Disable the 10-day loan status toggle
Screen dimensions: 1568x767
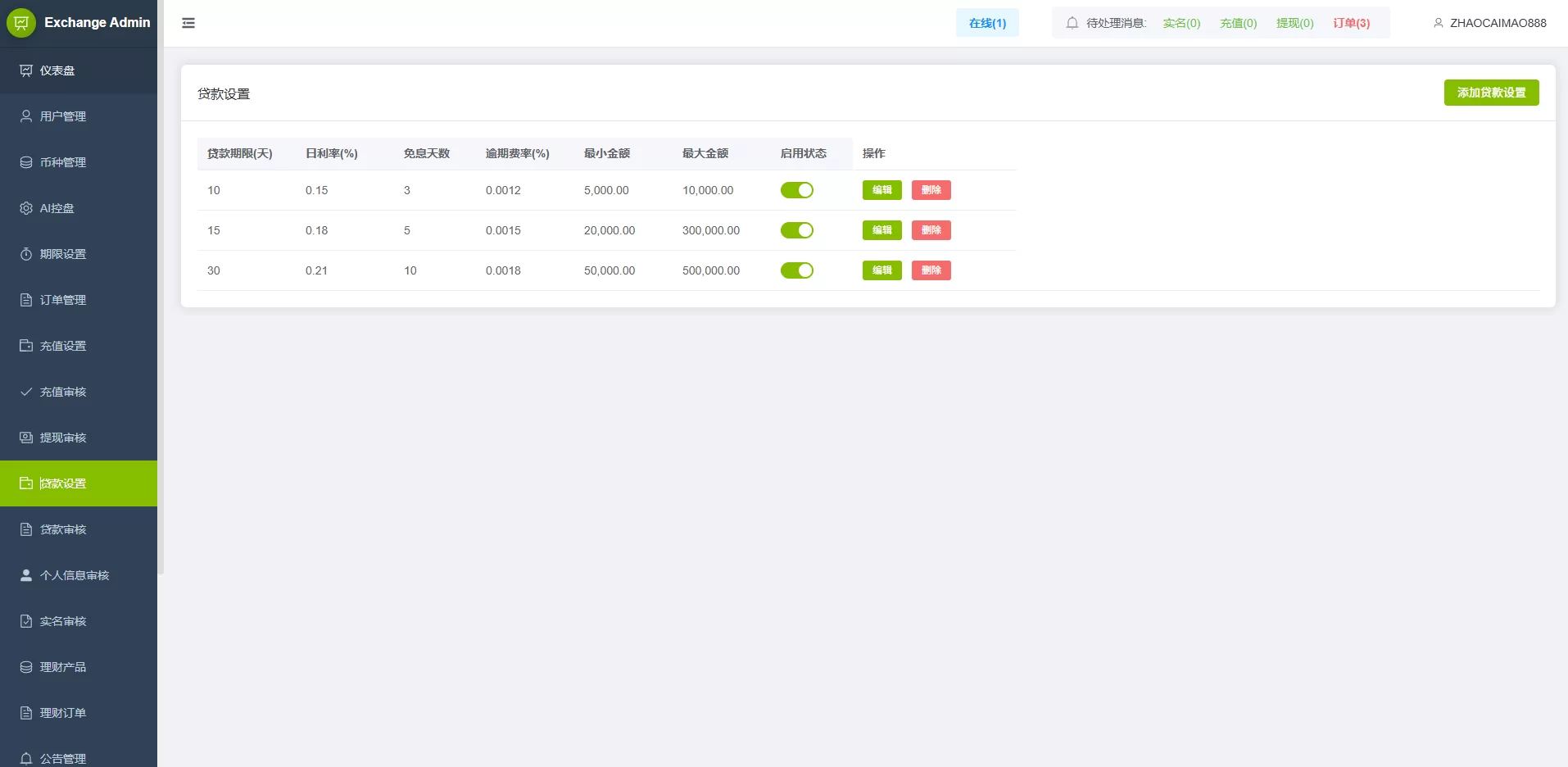coord(796,190)
